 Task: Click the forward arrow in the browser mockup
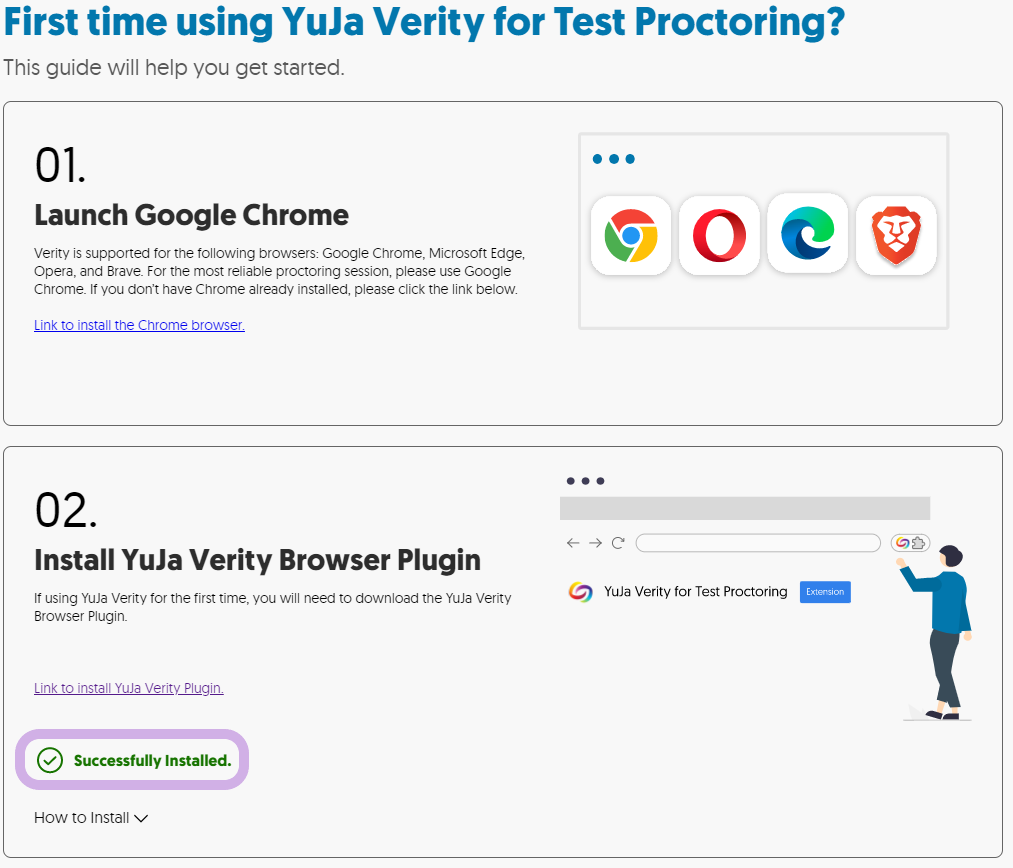click(x=594, y=542)
